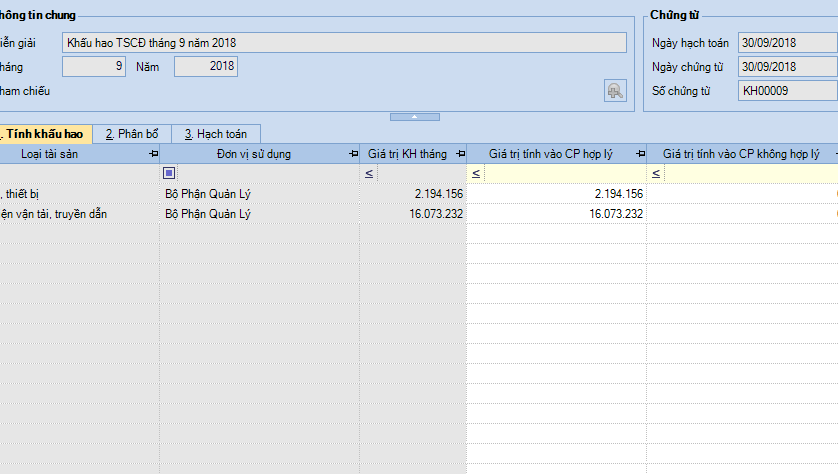Click the Tháng field showing 9
Image resolution: width=838 pixels, height=474 pixels.
click(94, 67)
